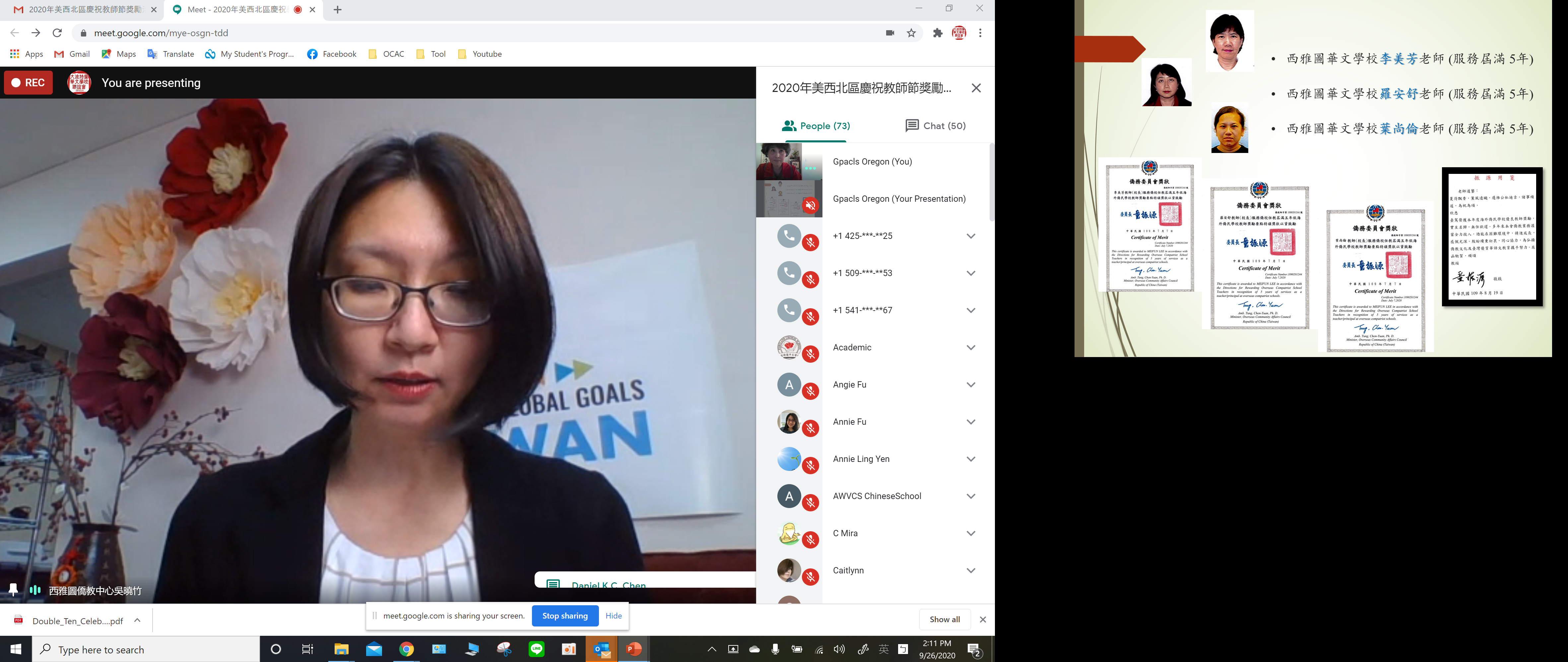This screenshot has height=662, width=1568.
Task: Expand options for Angie Fu
Action: (x=971, y=385)
